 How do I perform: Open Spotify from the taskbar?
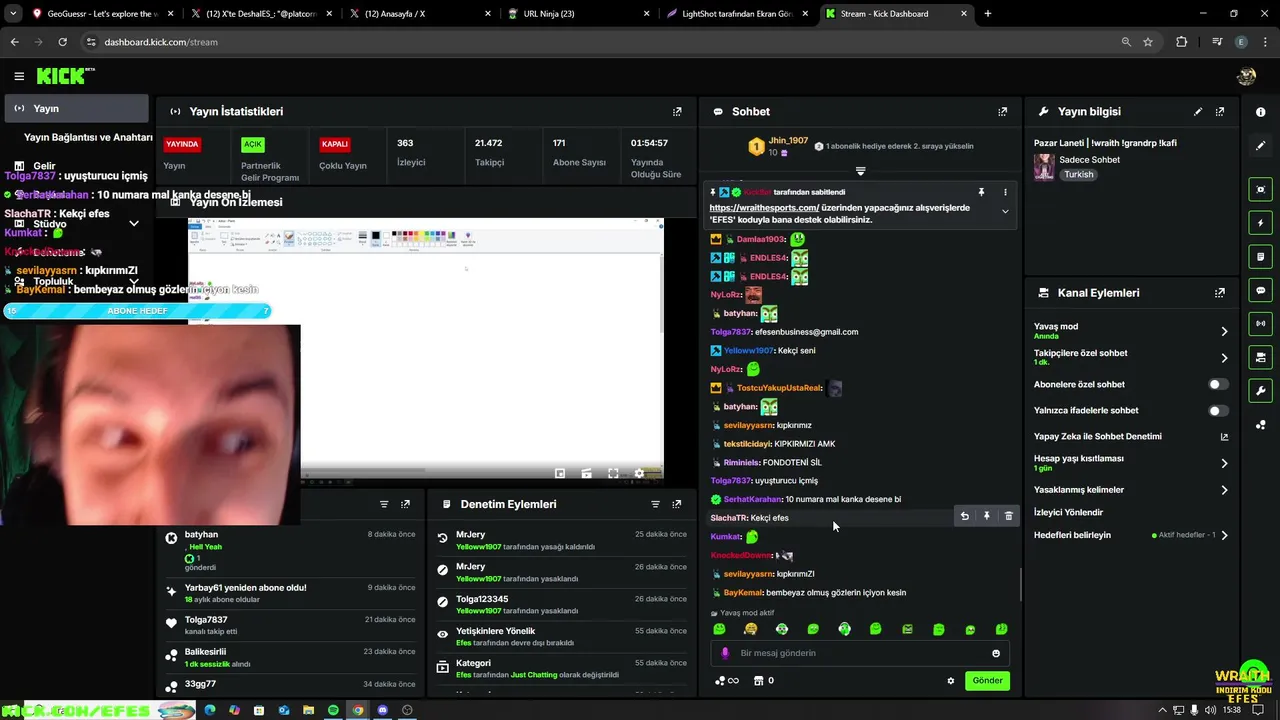click(333, 710)
